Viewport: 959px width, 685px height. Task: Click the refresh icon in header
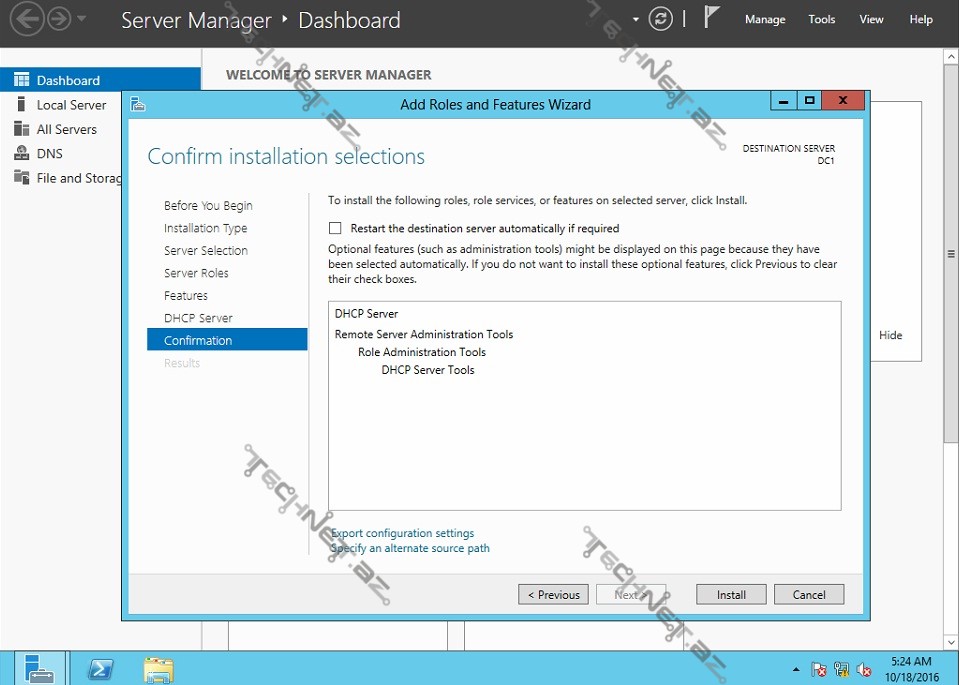(x=660, y=19)
